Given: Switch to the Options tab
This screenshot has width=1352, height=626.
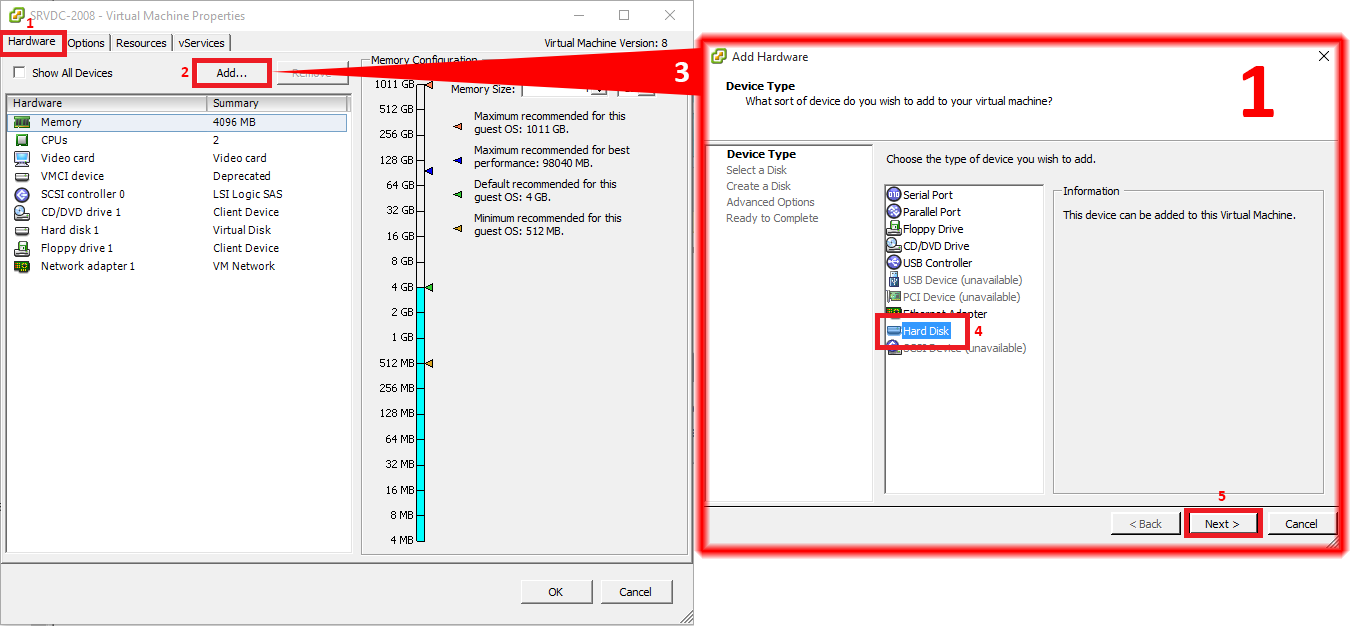Looking at the screenshot, I should pos(86,42).
